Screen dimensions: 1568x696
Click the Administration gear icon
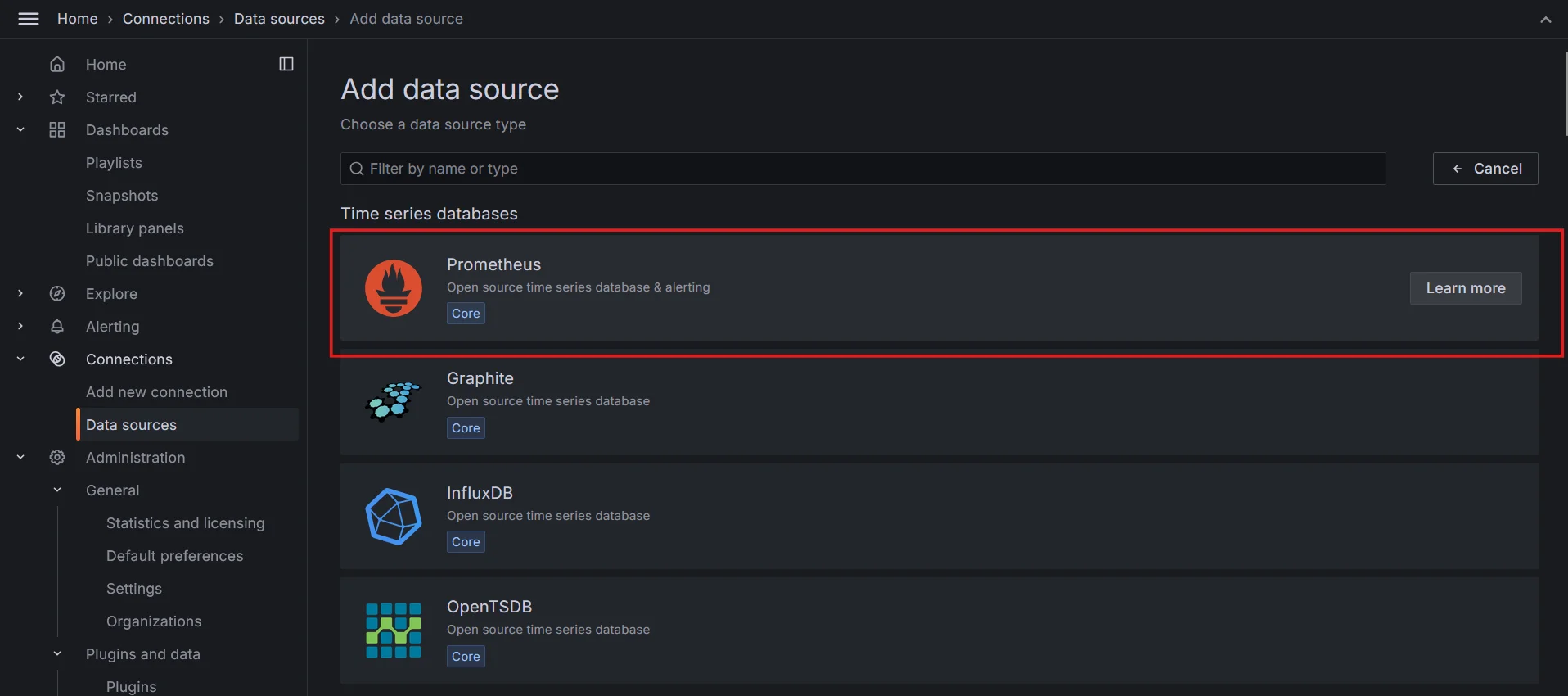pos(57,458)
